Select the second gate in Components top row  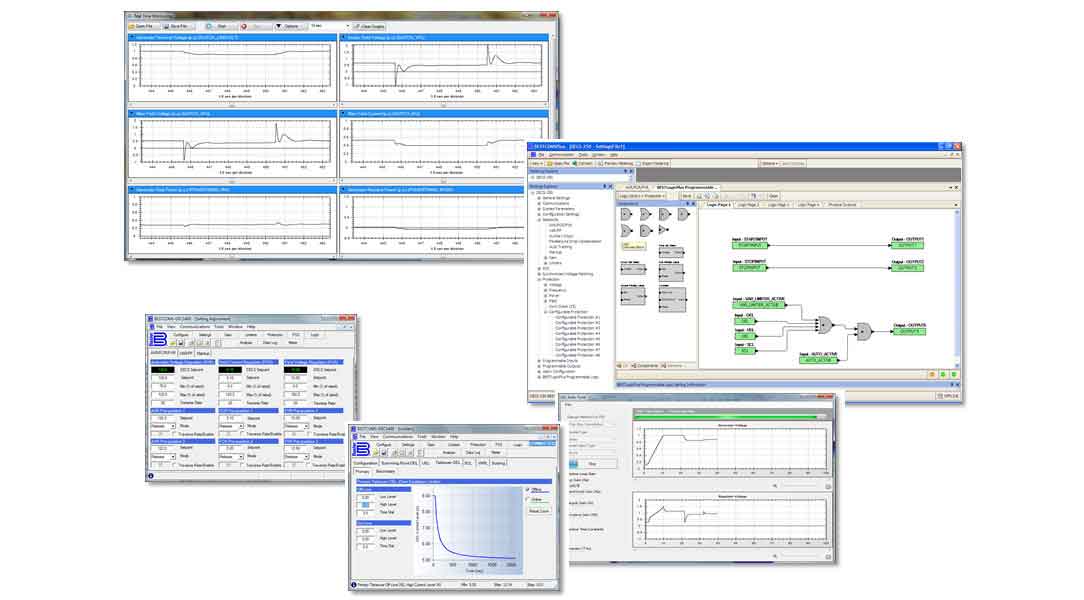tap(645, 214)
